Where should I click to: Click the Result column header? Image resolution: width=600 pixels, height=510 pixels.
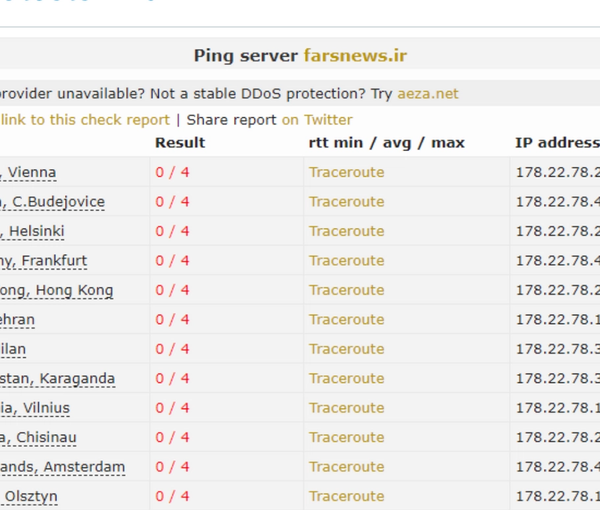[180, 143]
